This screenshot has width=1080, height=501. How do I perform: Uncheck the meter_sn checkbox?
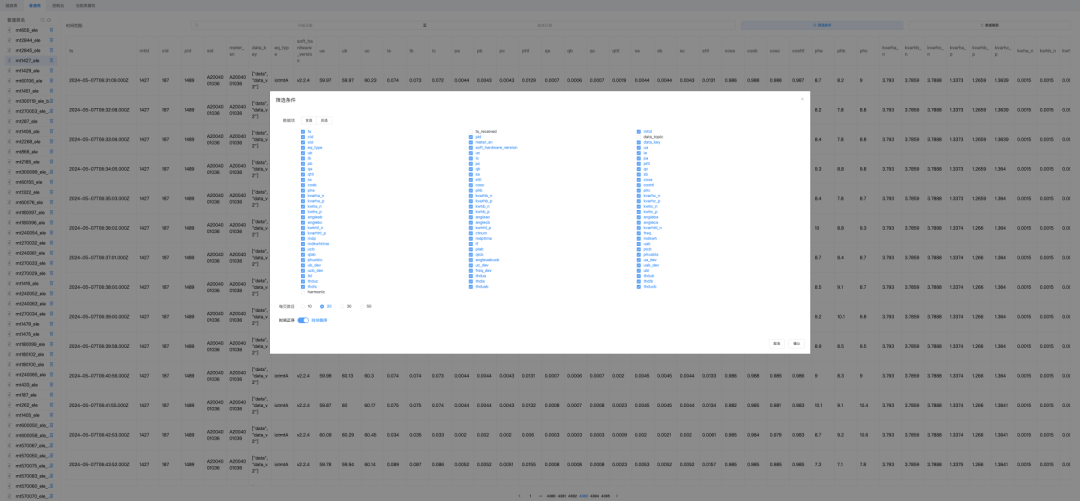pos(471,142)
